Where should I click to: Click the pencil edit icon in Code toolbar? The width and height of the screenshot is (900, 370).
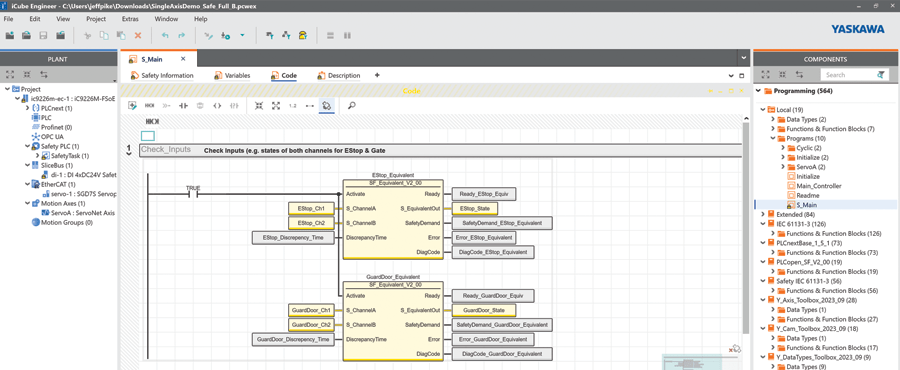pyautogui.click(x=133, y=106)
